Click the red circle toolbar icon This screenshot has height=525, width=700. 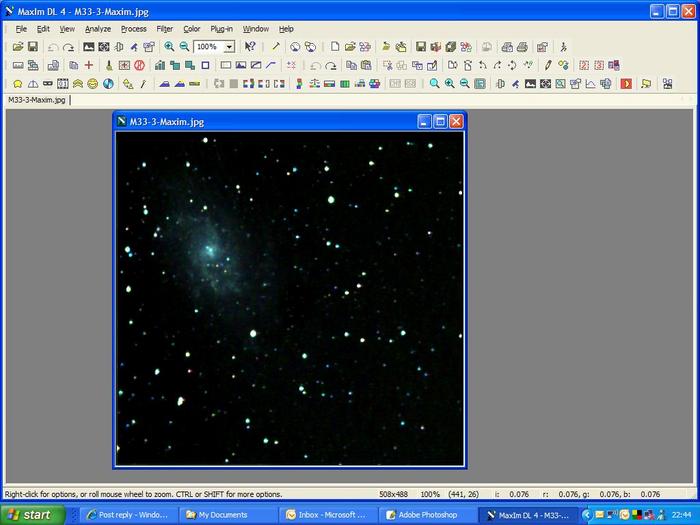[139, 65]
